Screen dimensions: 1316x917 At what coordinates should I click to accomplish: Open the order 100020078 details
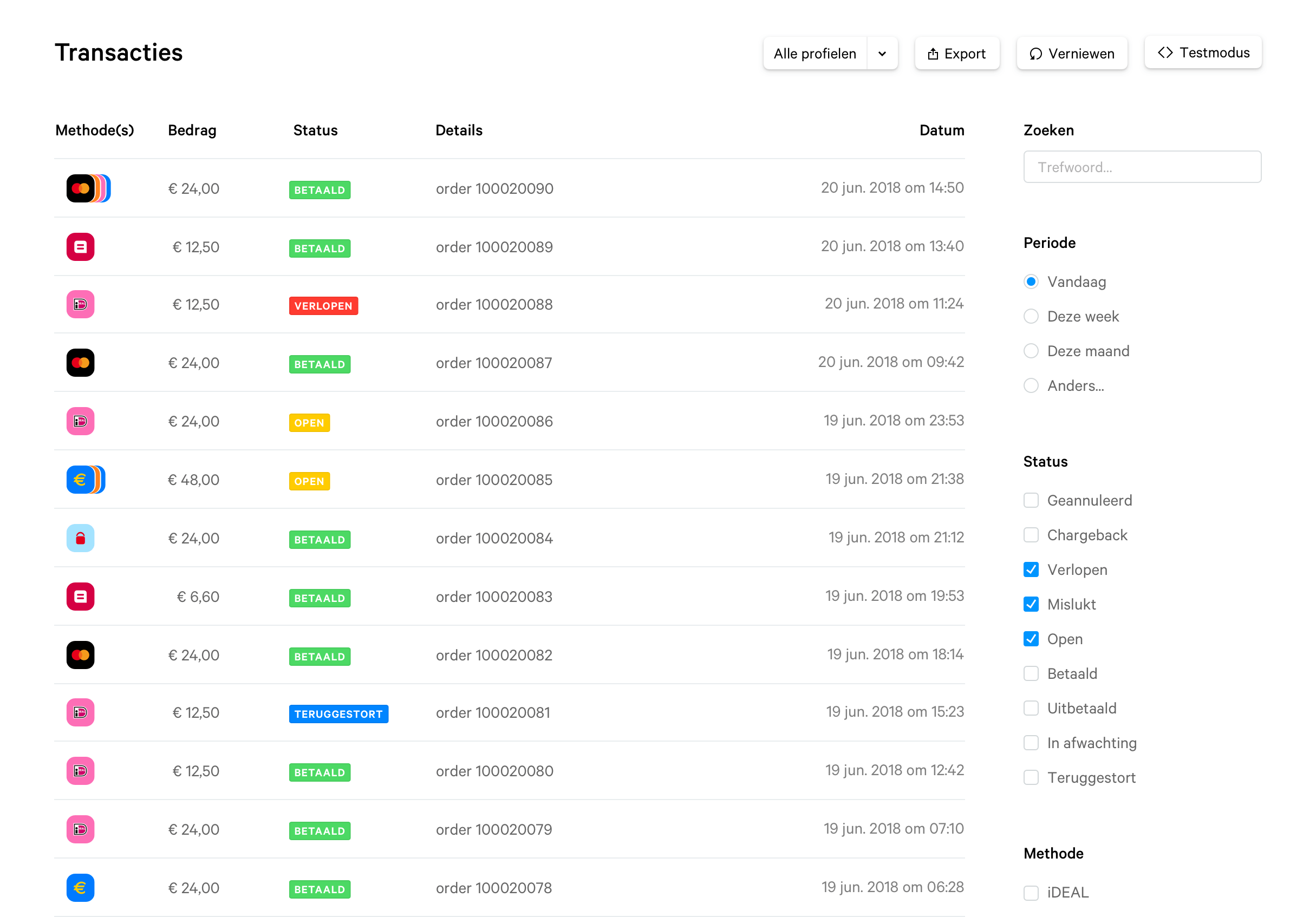pyautogui.click(x=493, y=887)
